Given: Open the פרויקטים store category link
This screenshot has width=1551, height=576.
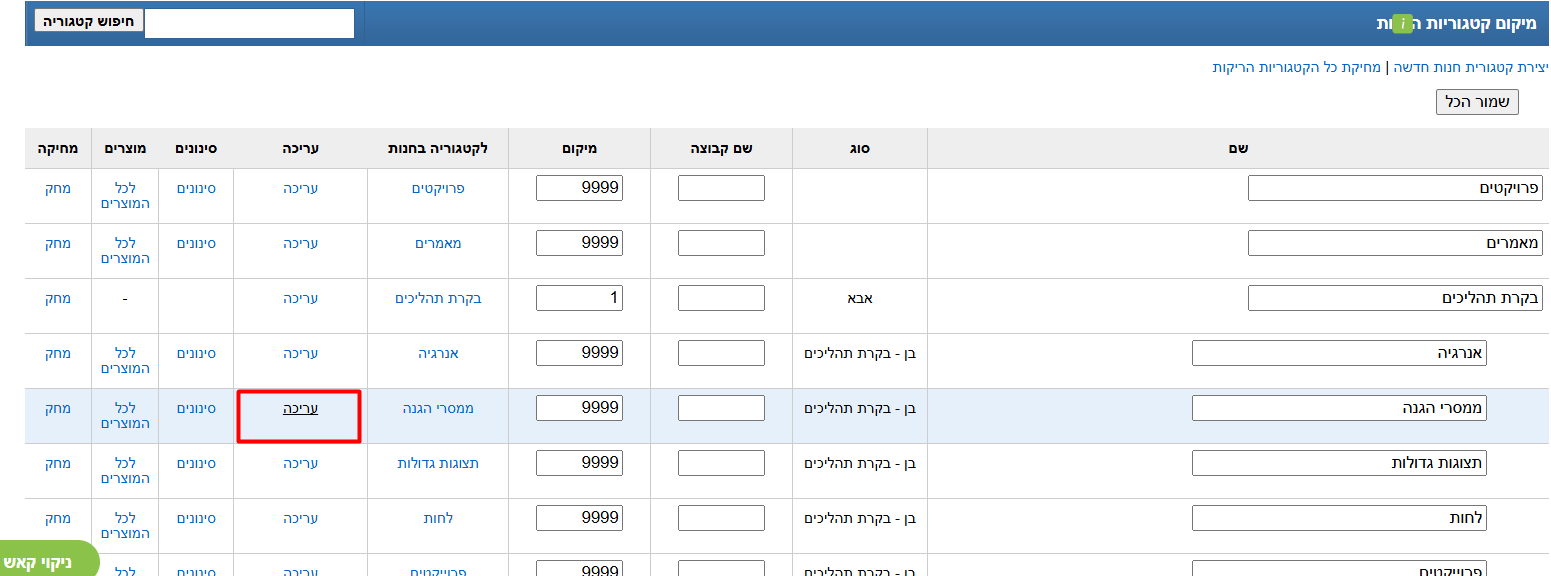Looking at the screenshot, I should 438,188.
